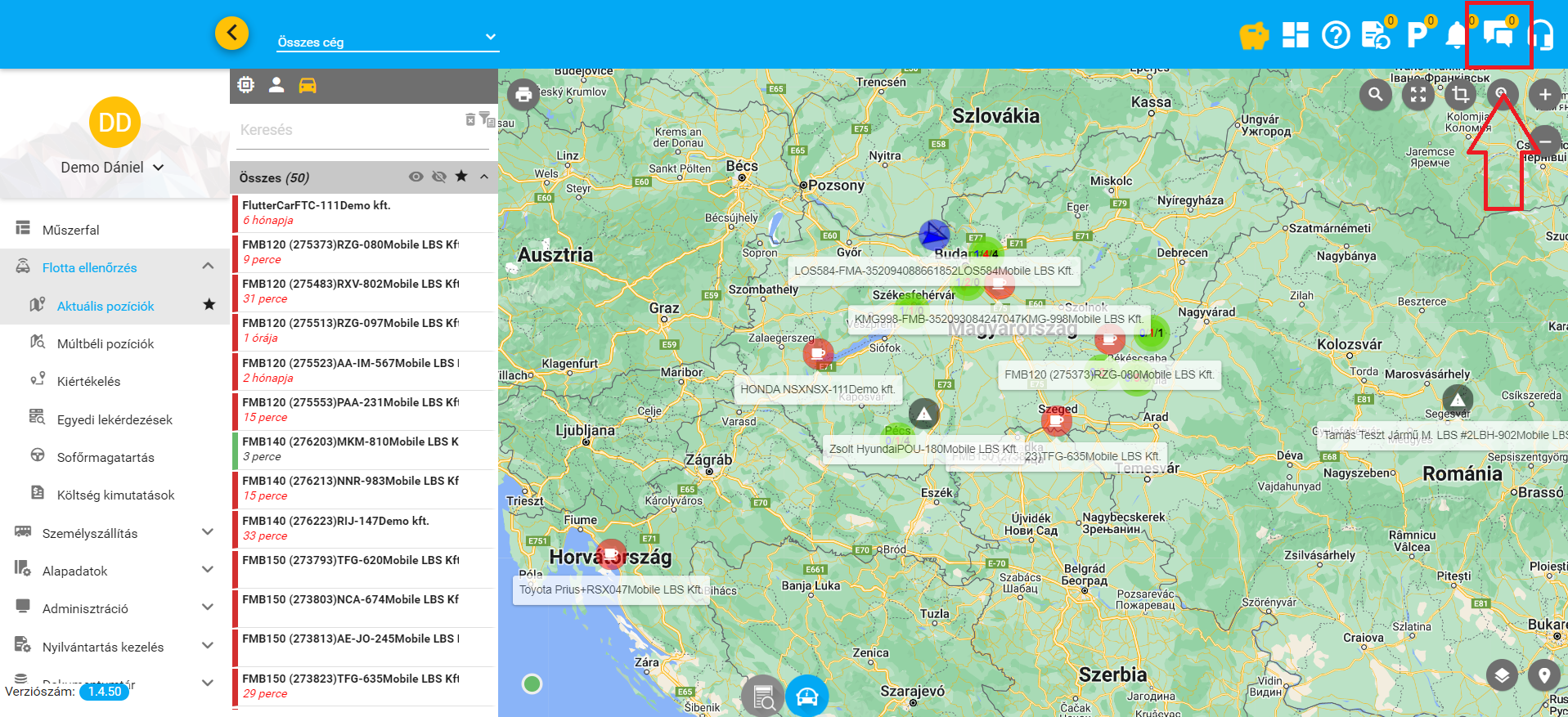Open Múltbéli pozíciók menu item
Viewport: 1568px width, 717px height.
click(106, 343)
